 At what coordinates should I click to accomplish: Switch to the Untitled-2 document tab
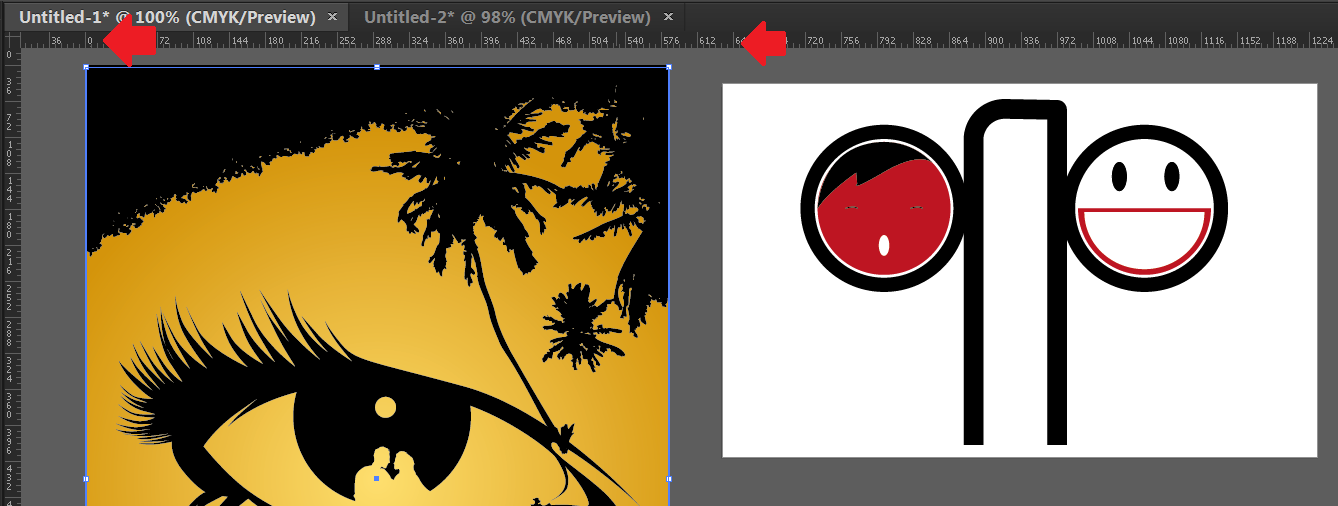pos(507,17)
